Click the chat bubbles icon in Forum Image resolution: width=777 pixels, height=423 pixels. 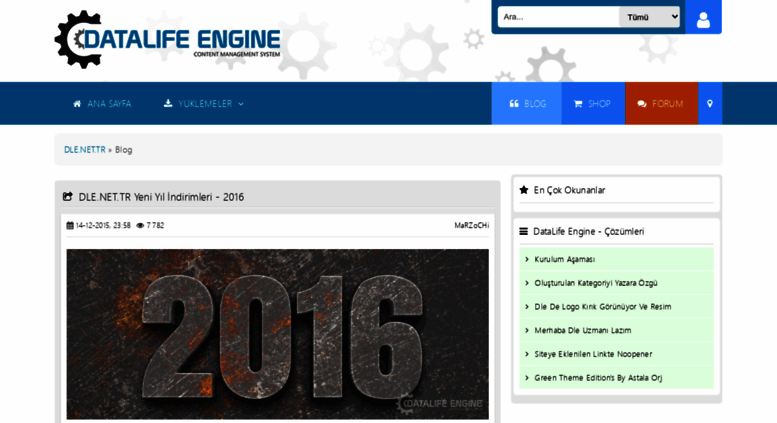pos(642,104)
